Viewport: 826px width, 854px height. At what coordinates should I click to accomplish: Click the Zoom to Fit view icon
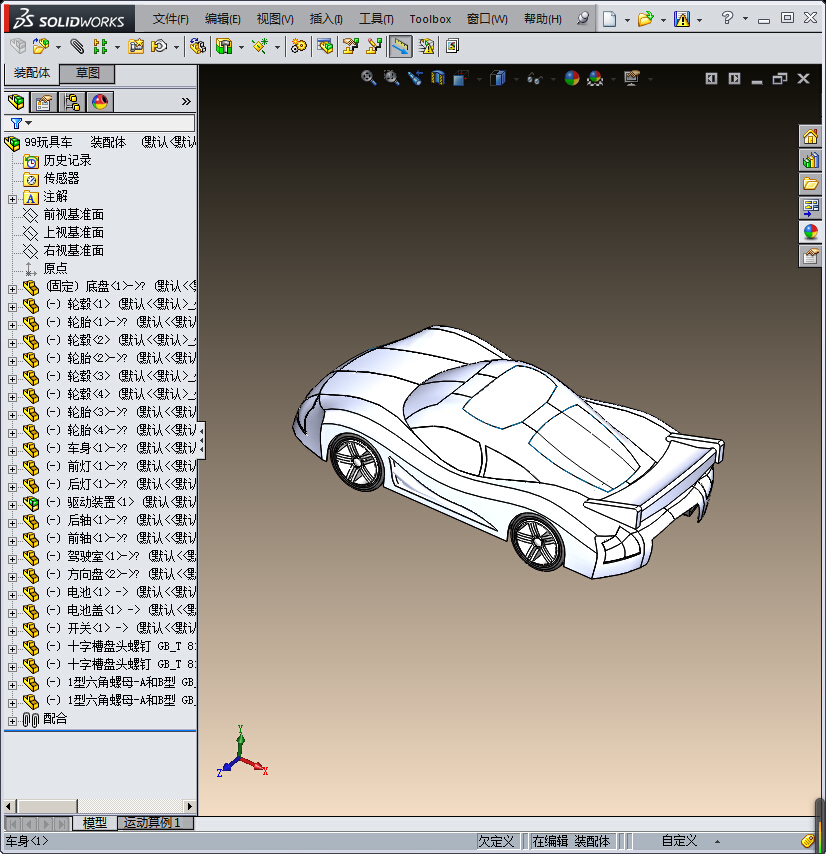click(368, 78)
